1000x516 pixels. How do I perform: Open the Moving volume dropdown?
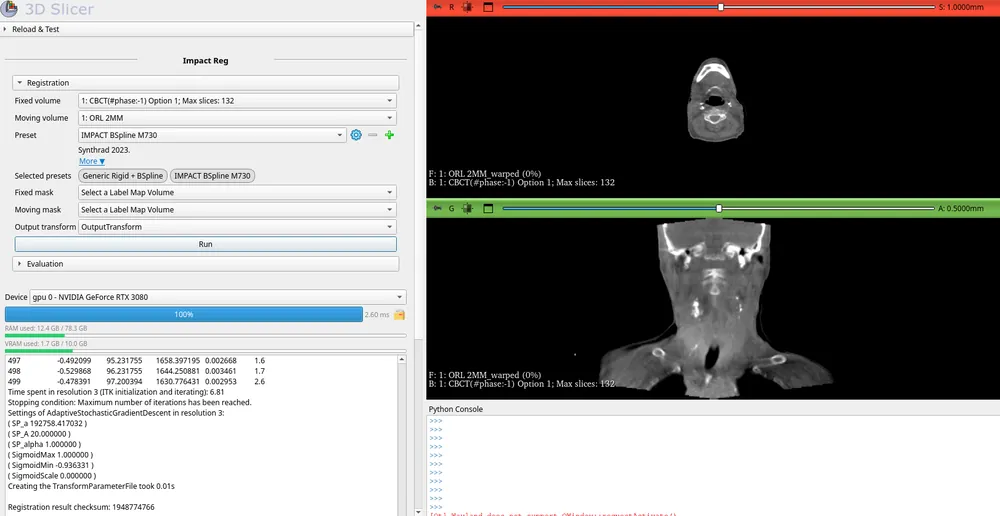237,118
